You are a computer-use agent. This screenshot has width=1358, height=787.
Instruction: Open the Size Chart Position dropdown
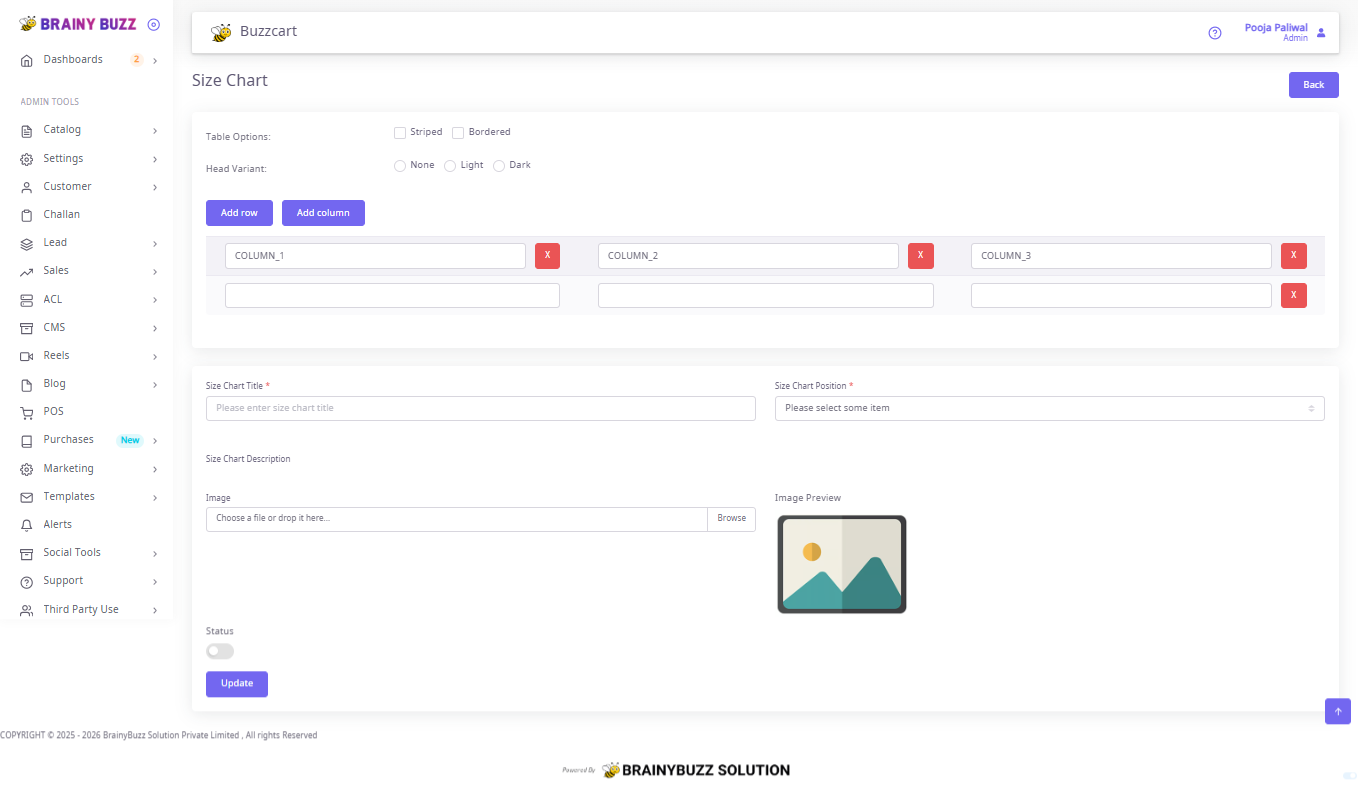pos(1048,408)
